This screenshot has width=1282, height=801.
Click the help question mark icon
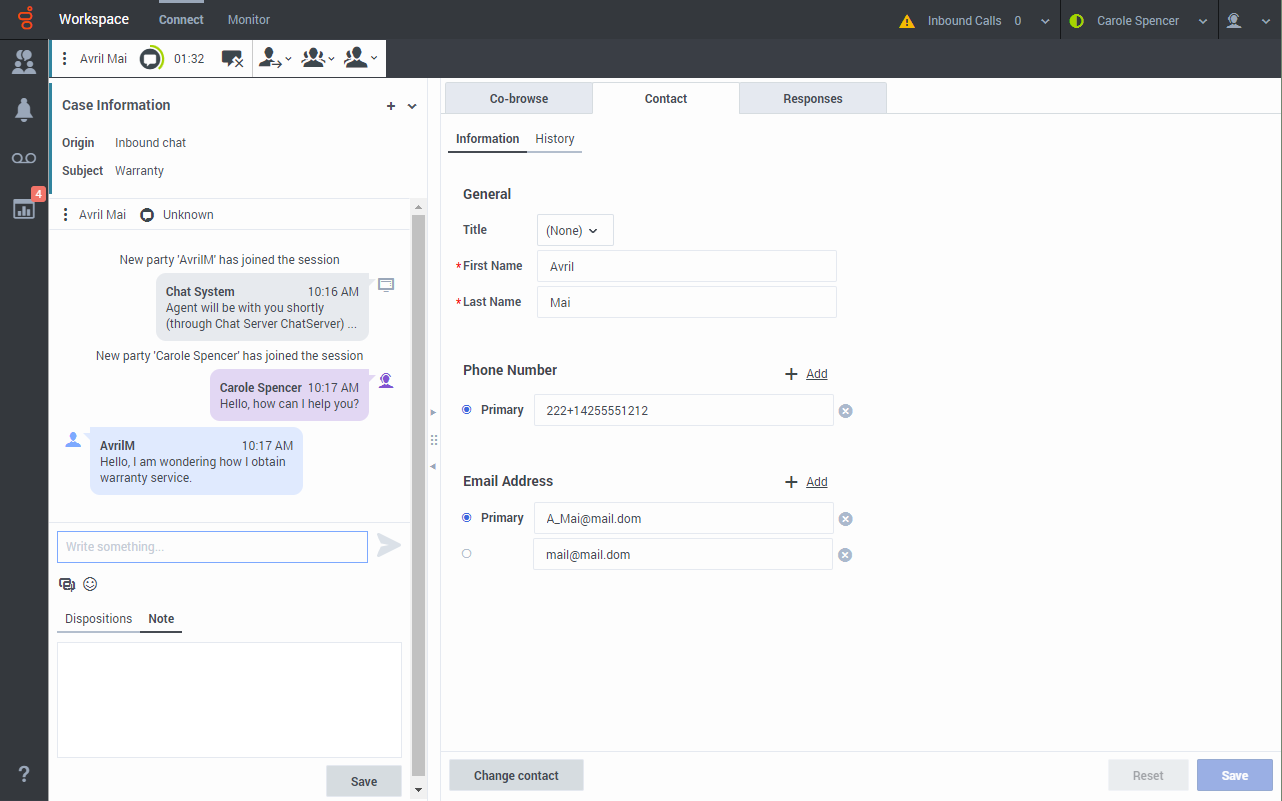[24, 773]
